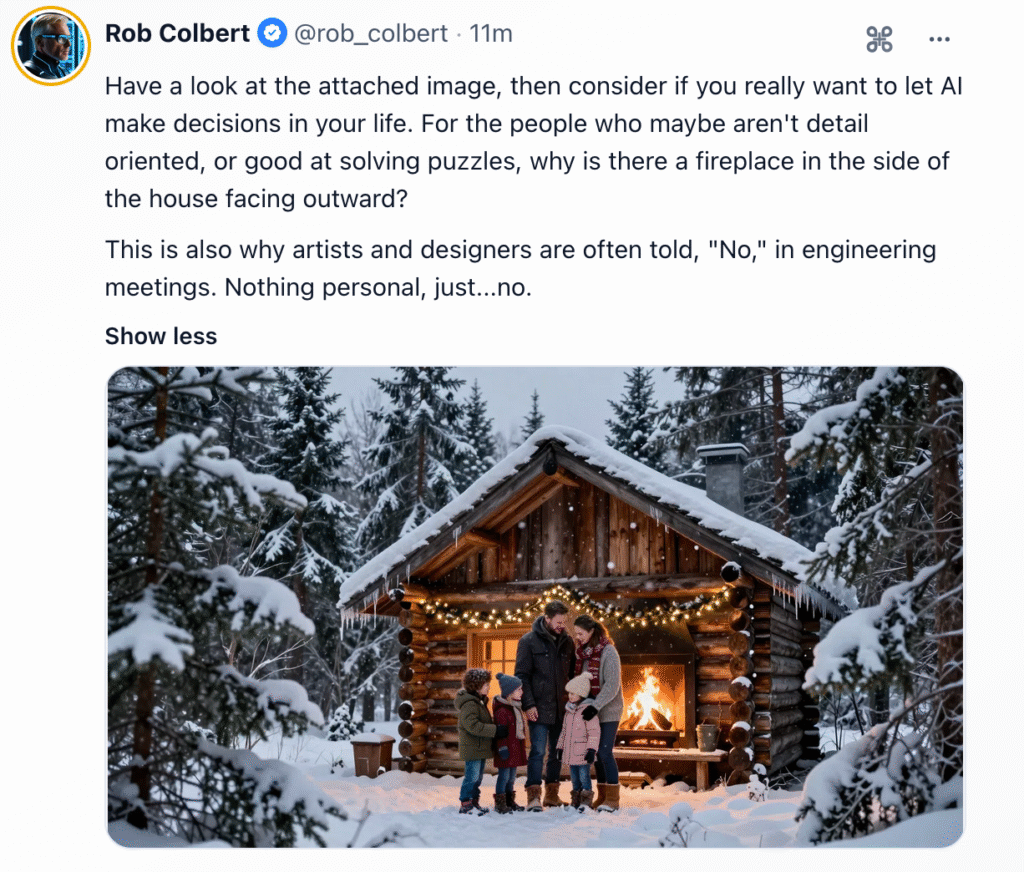1024x872 pixels.
Task: Open the Rob Colbert display name link
Action: coord(177,34)
